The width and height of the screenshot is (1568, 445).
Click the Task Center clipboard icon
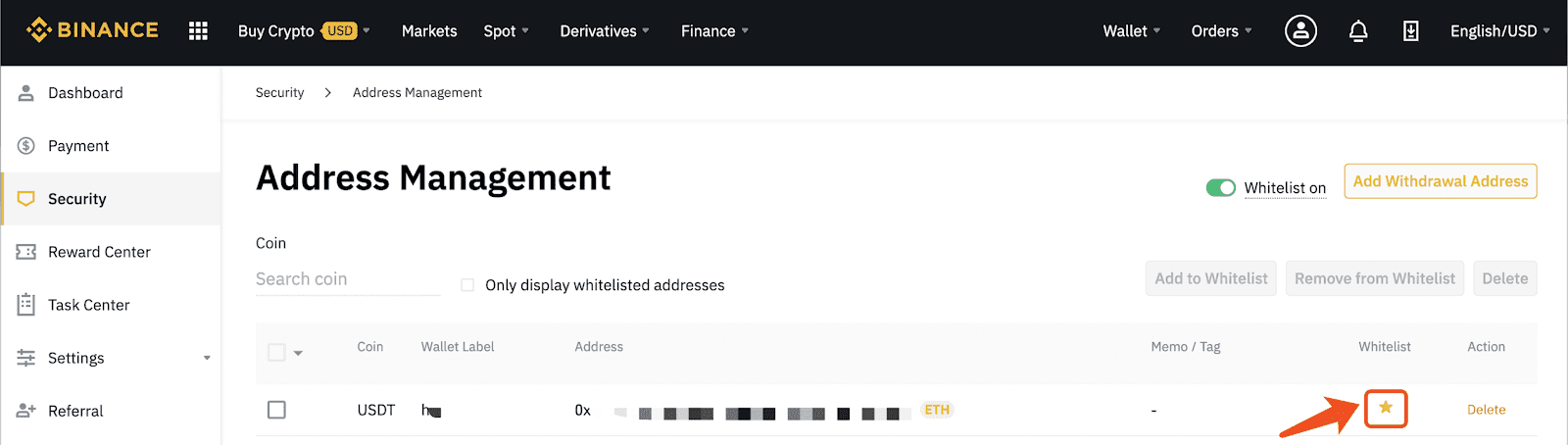26,305
